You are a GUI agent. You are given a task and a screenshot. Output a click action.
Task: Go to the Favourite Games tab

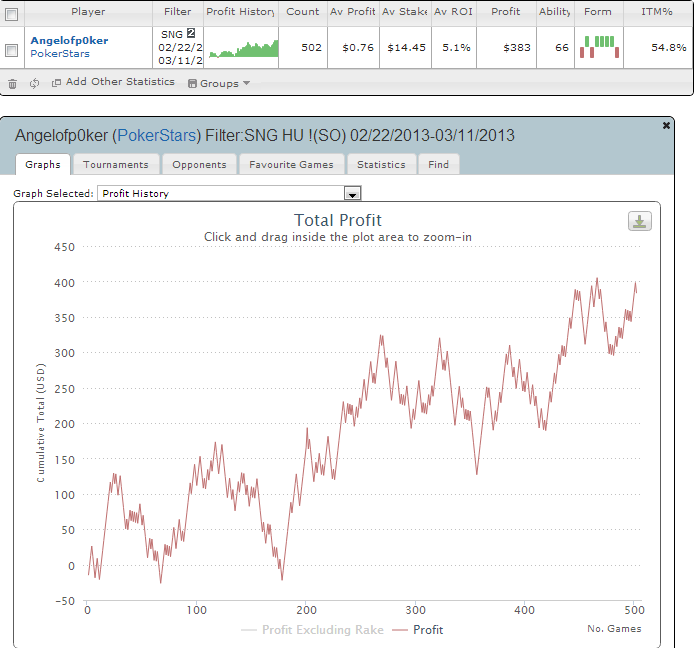pos(293,164)
